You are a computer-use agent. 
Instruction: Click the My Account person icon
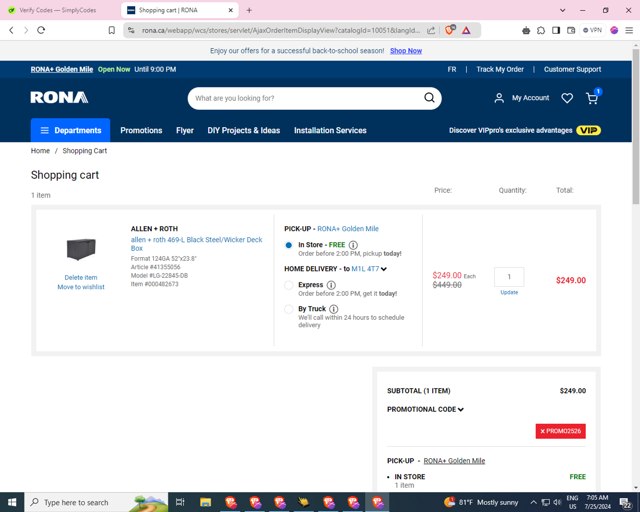click(499, 98)
